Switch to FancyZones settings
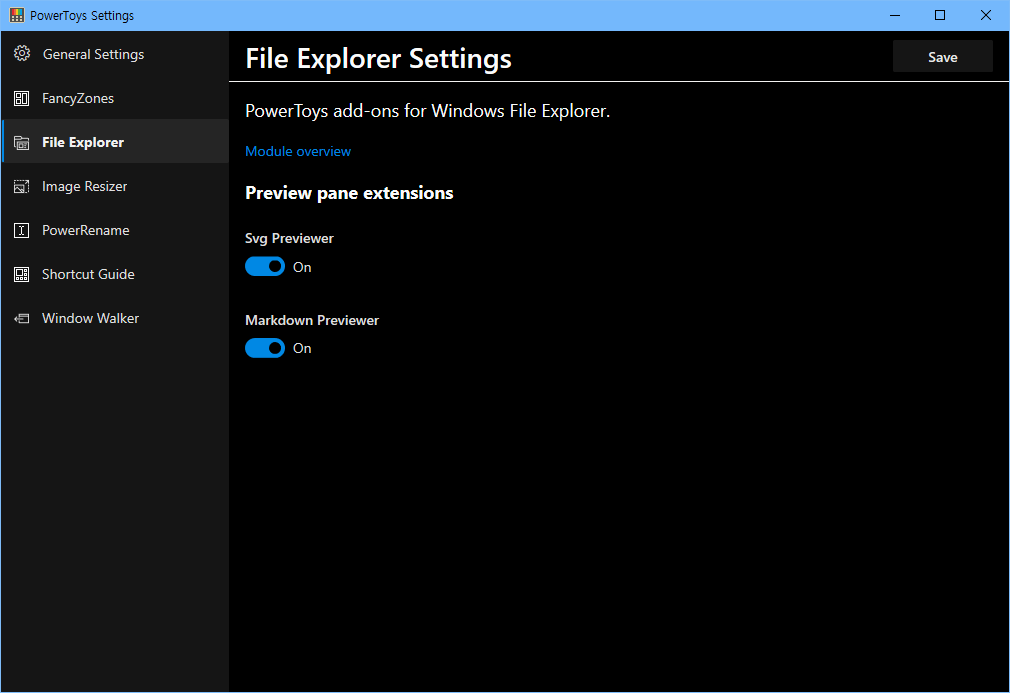1010x693 pixels. coord(115,98)
